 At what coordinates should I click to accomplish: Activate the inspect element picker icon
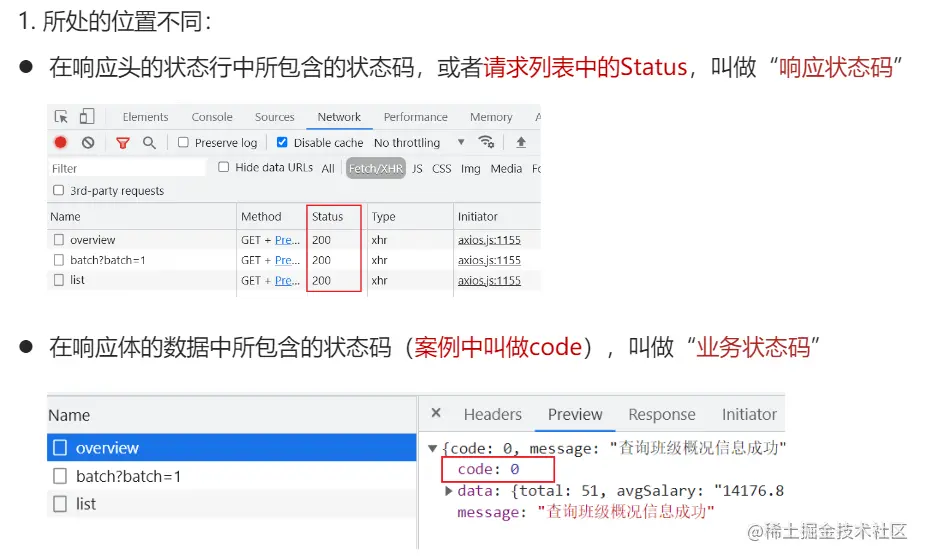click(61, 117)
